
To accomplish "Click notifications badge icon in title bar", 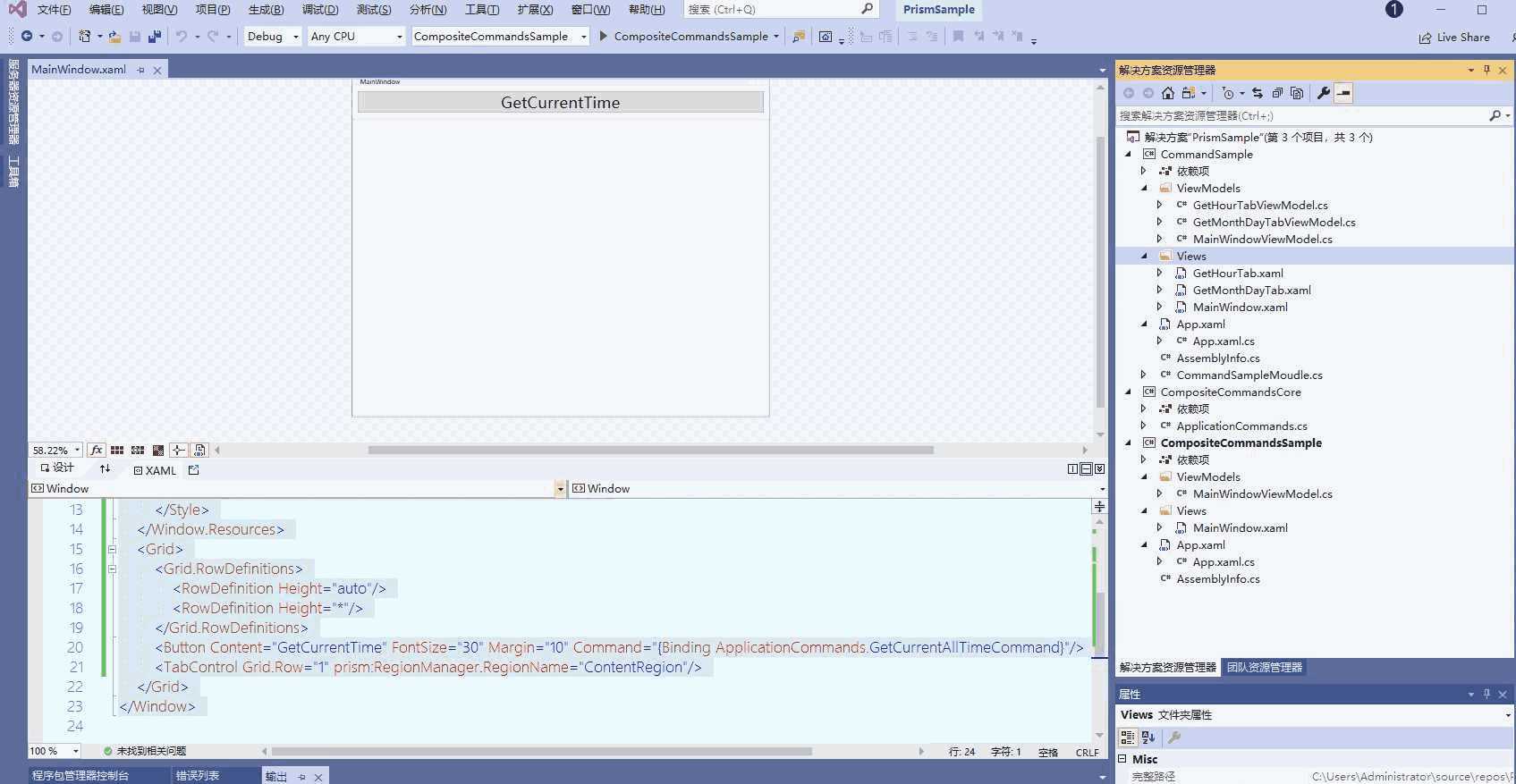I will (x=1393, y=10).
